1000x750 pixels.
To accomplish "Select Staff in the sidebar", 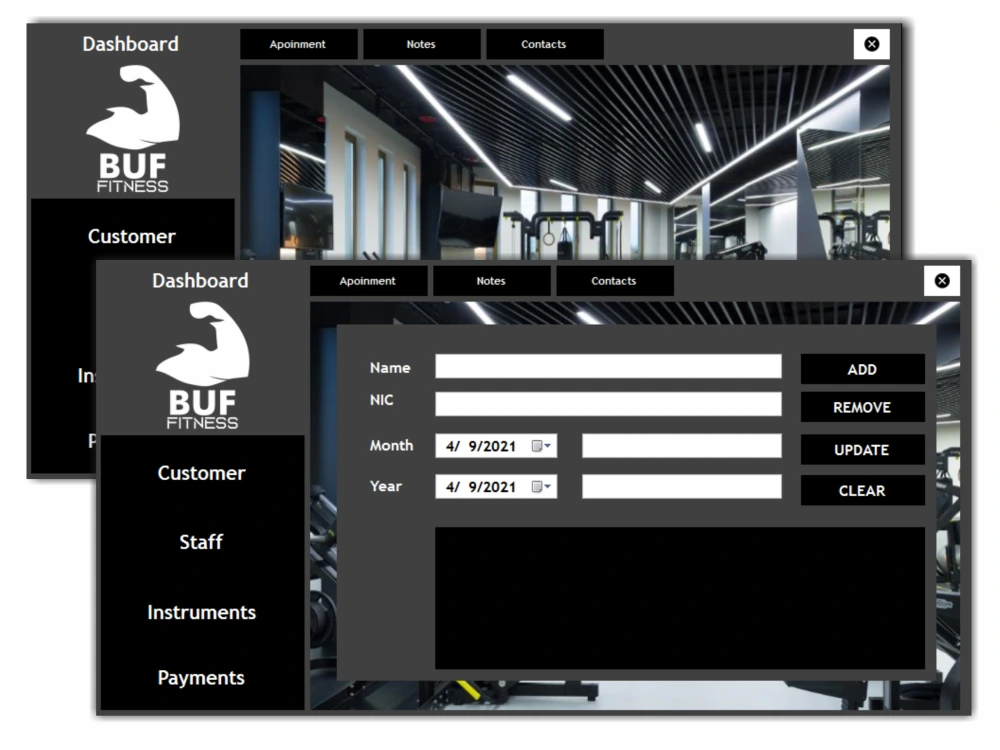I will tap(201, 542).
